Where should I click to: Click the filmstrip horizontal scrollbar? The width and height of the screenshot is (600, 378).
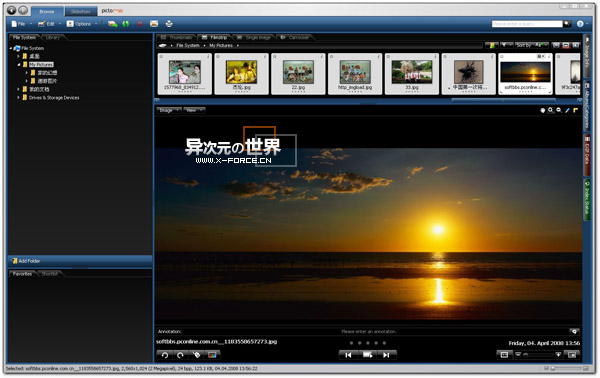click(504, 100)
